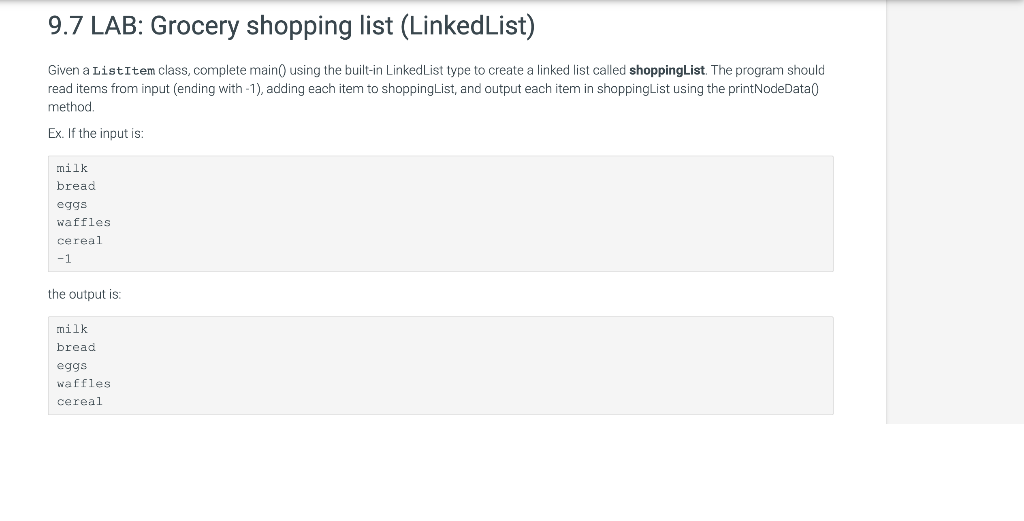Click the "the output is:" line
Screen dimensions: 1024x521
click(84, 294)
